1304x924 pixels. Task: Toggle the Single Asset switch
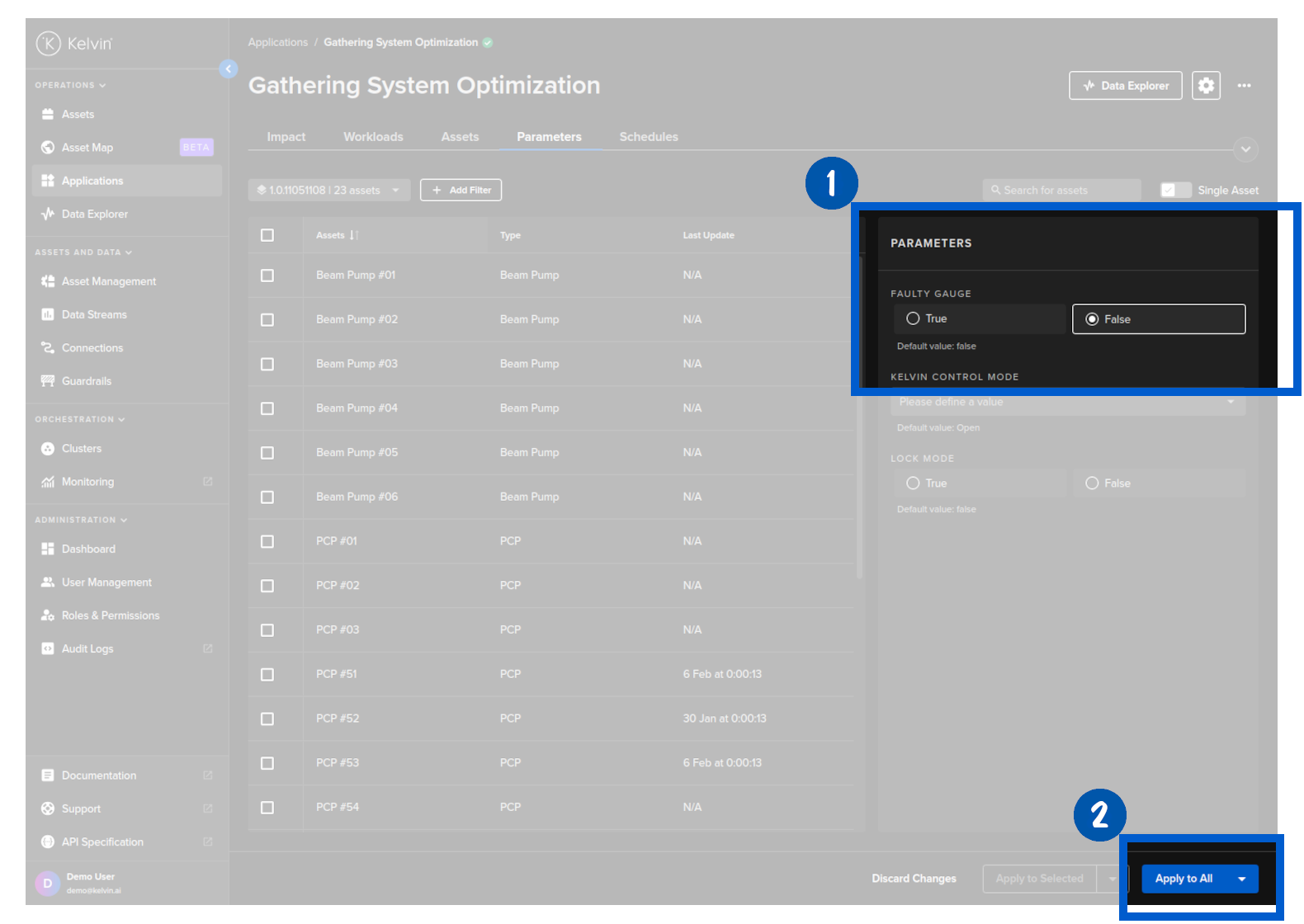(1175, 191)
